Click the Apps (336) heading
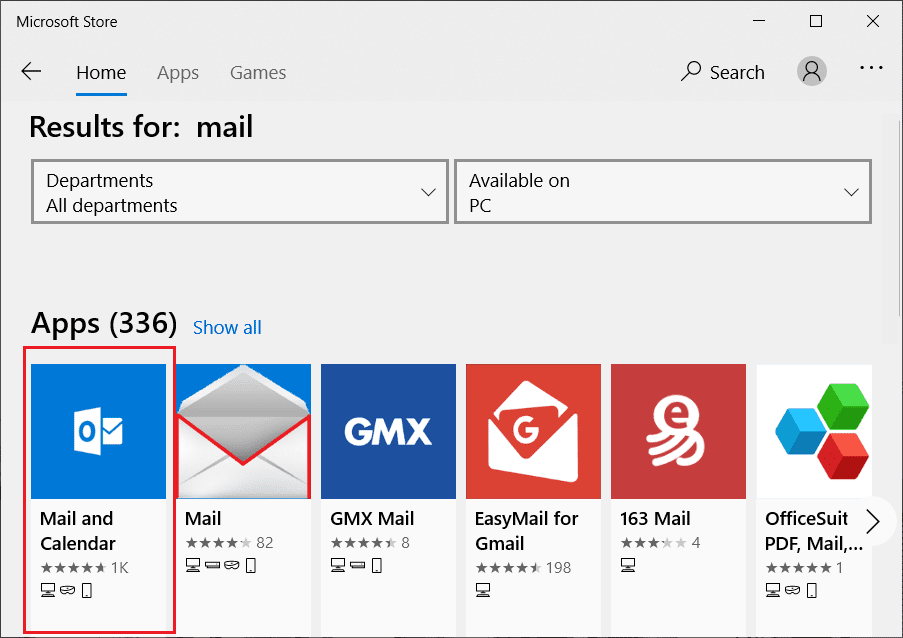Viewport: 903px width, 638px height. pos(104,323)
